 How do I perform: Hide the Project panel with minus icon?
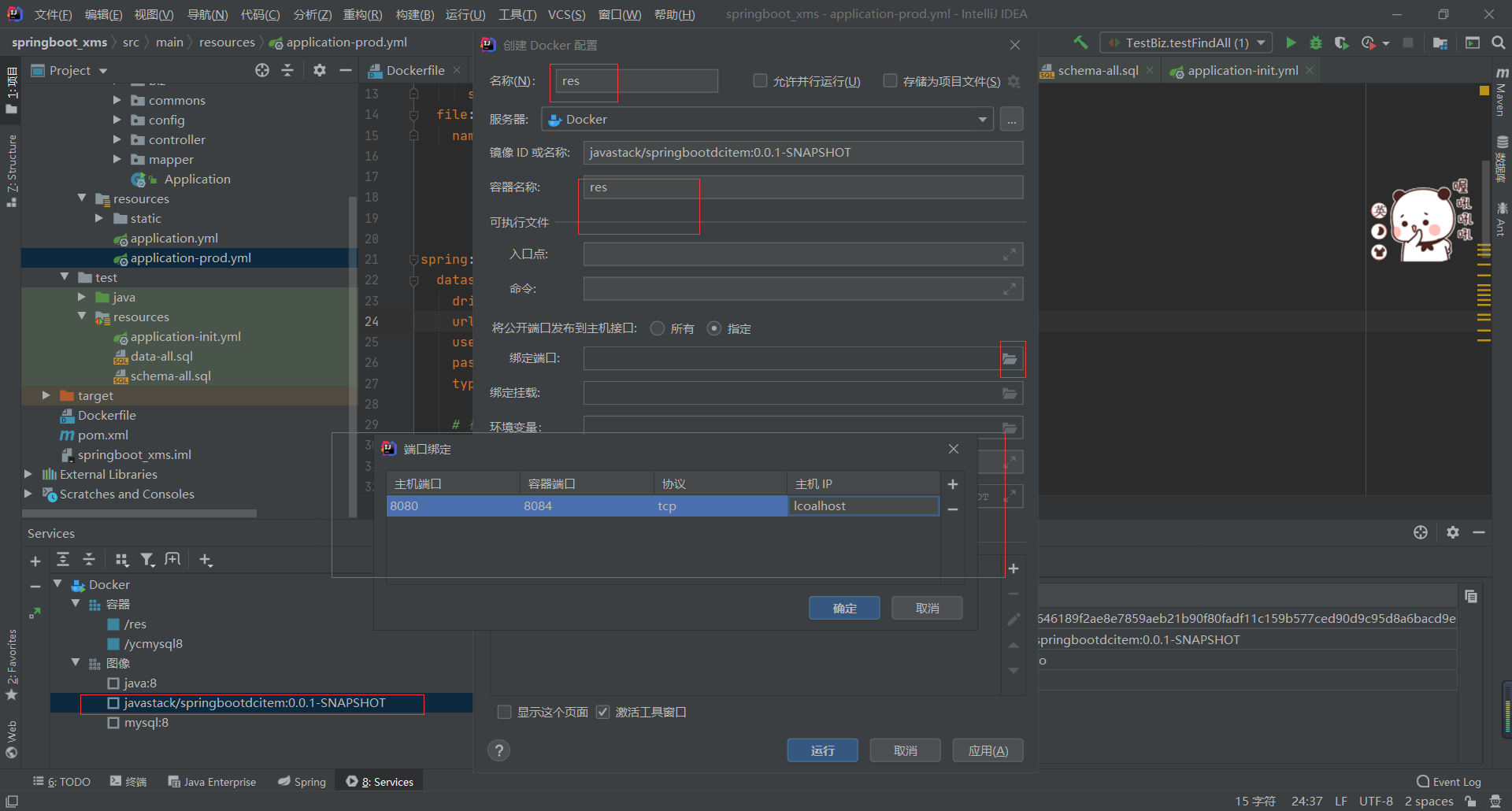point(345,70)
